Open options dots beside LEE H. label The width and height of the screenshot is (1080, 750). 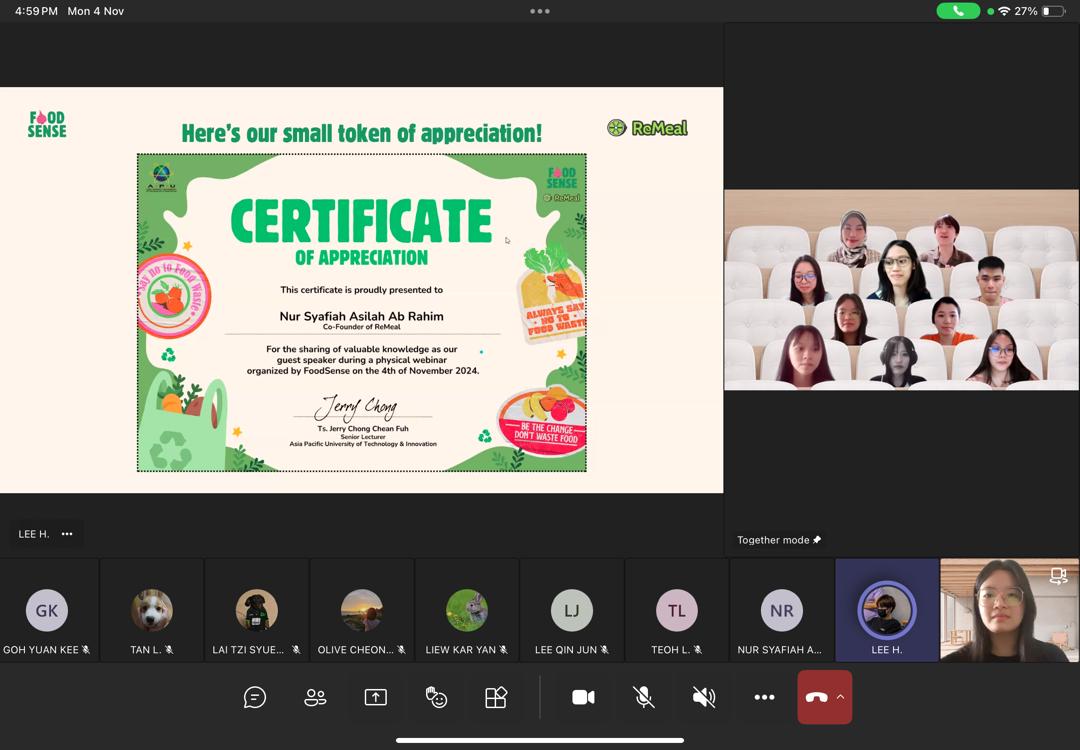pos(67,534)
